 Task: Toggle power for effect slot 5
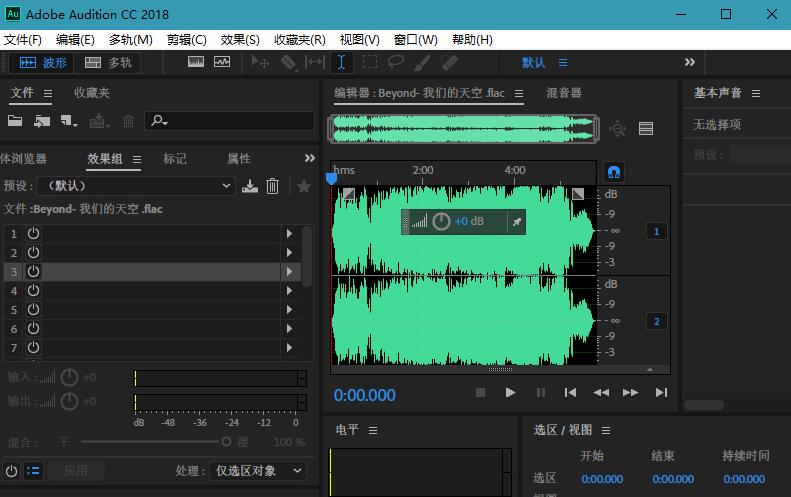(33, 310)
